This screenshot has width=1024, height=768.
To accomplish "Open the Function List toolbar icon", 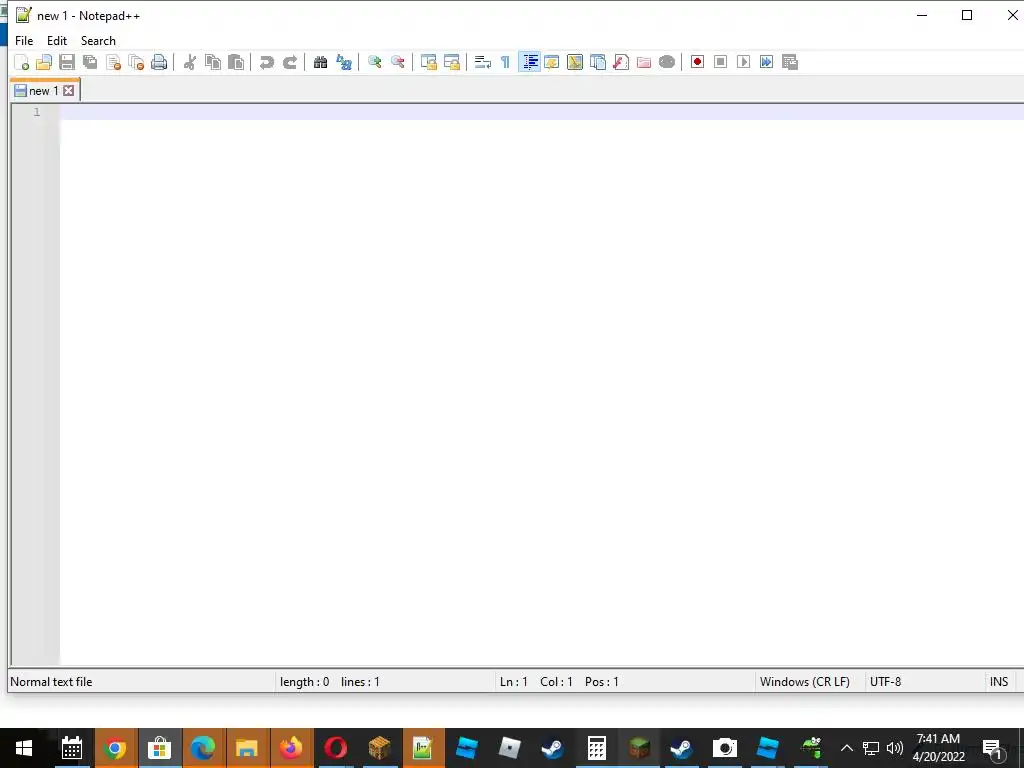I will coord(621,62).
